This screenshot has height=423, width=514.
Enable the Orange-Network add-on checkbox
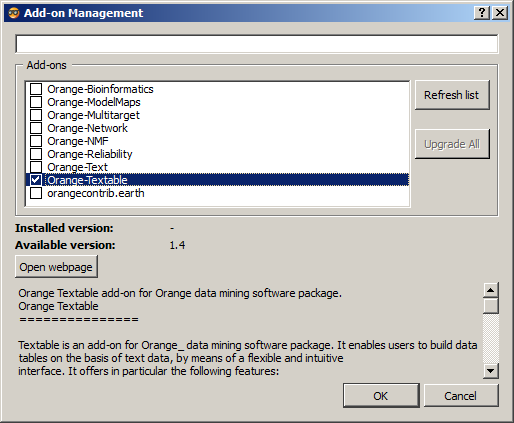pyautogui.click(x=36, y=128)
